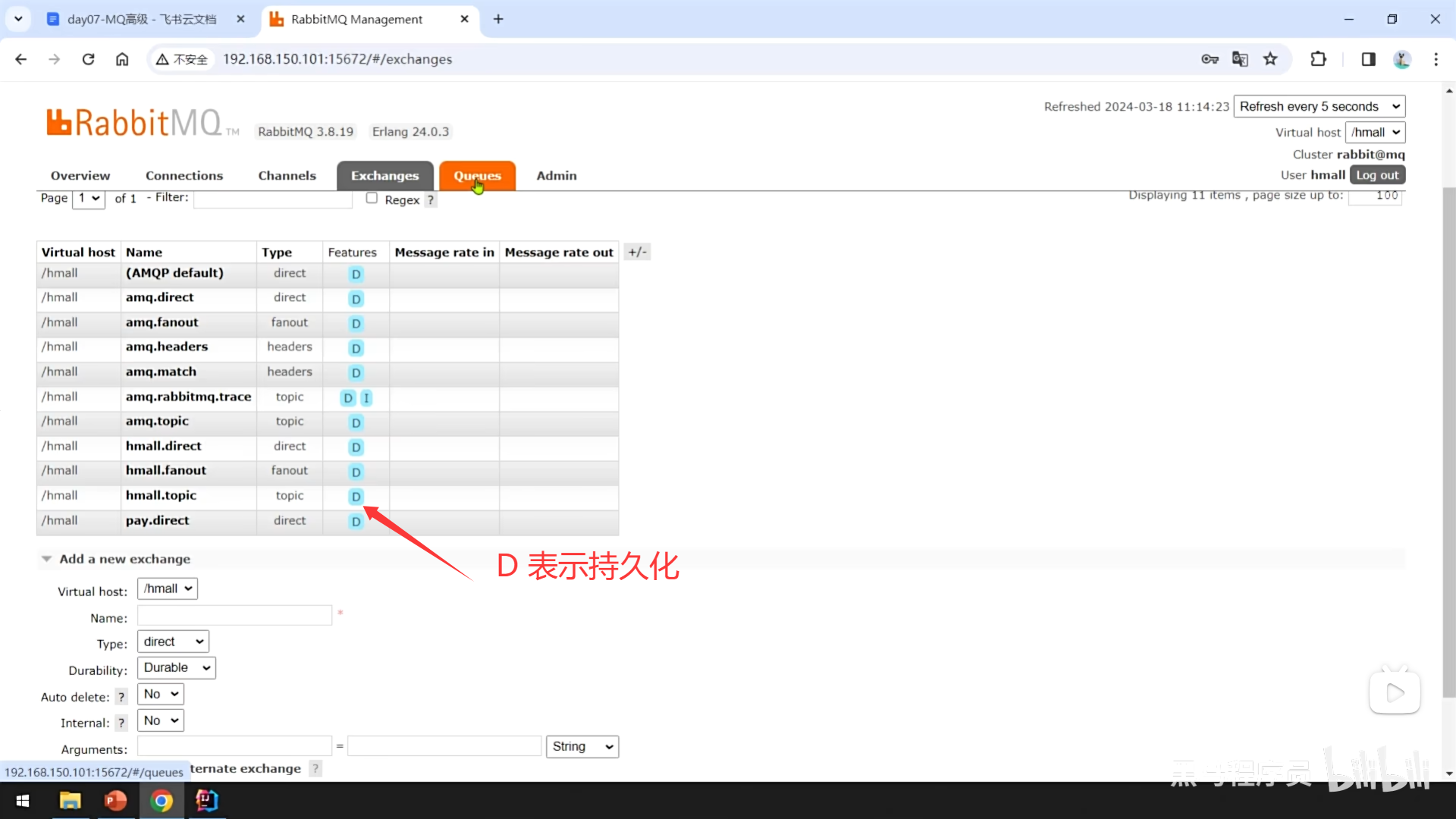Click the Log out button
The width and height of the screenshot is (1456, 819).
[x=1376, y=175]
